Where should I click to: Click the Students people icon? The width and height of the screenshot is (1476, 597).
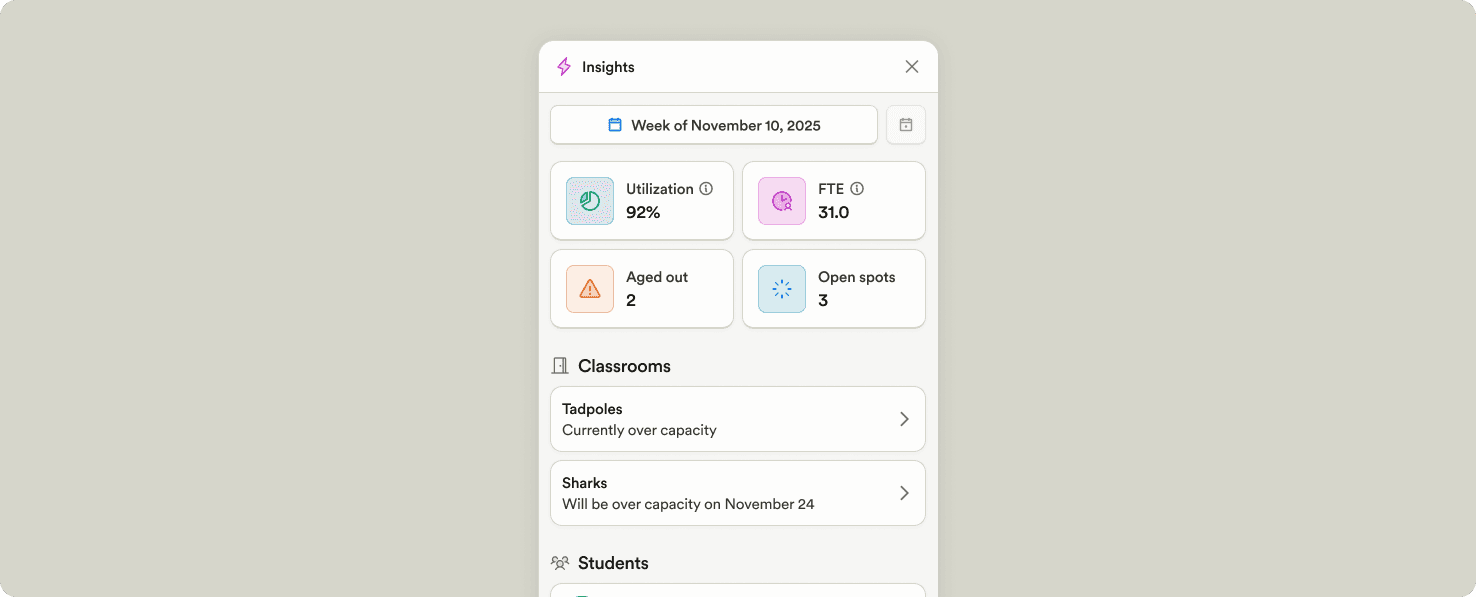pyautogui.click(x=560, y=562)
